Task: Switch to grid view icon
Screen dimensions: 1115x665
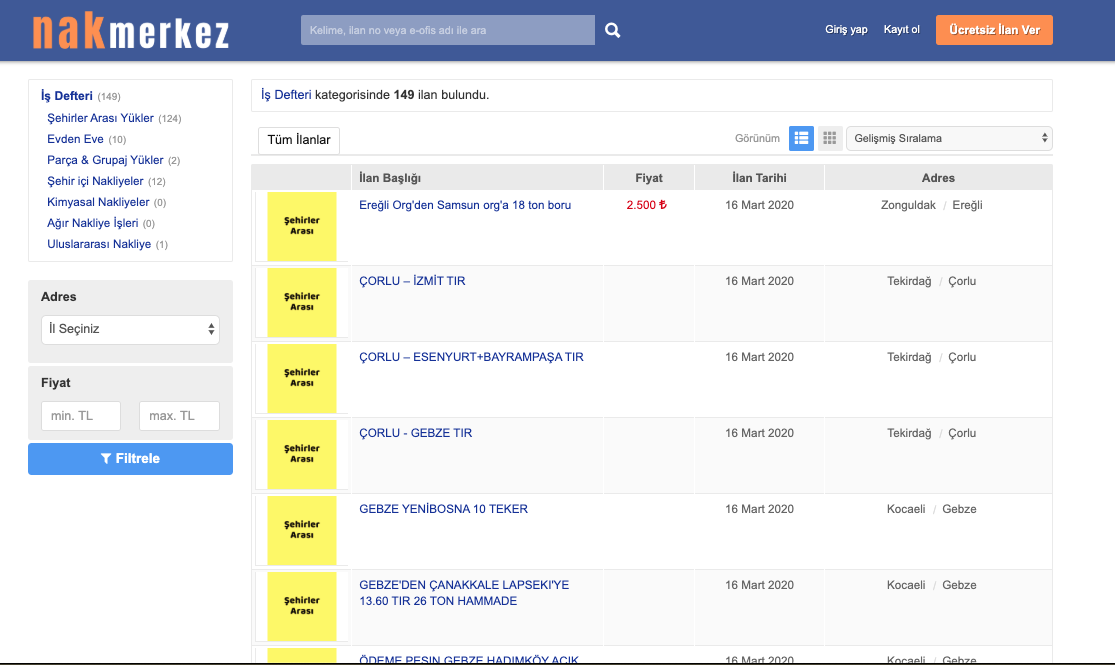Action: (x=830, y=138)
